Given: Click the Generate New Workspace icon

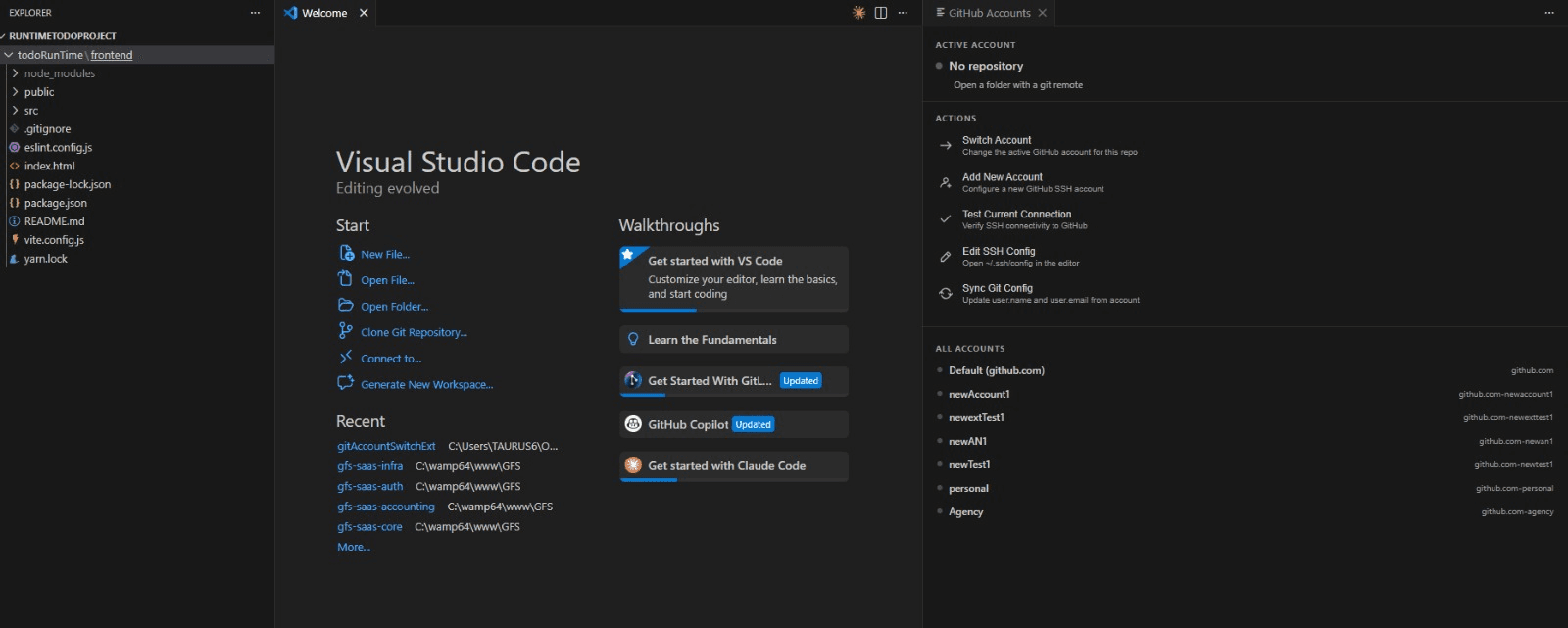Looking at the screenshot, I should click(x=345, y=382).
